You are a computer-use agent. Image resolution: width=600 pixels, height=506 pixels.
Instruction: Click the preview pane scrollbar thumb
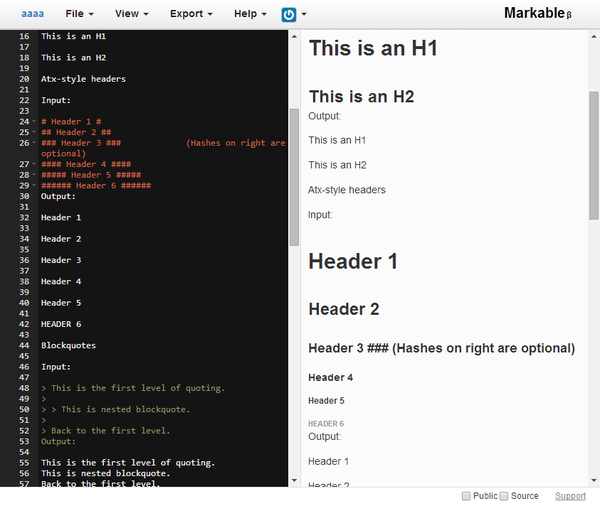pos(594,155)
